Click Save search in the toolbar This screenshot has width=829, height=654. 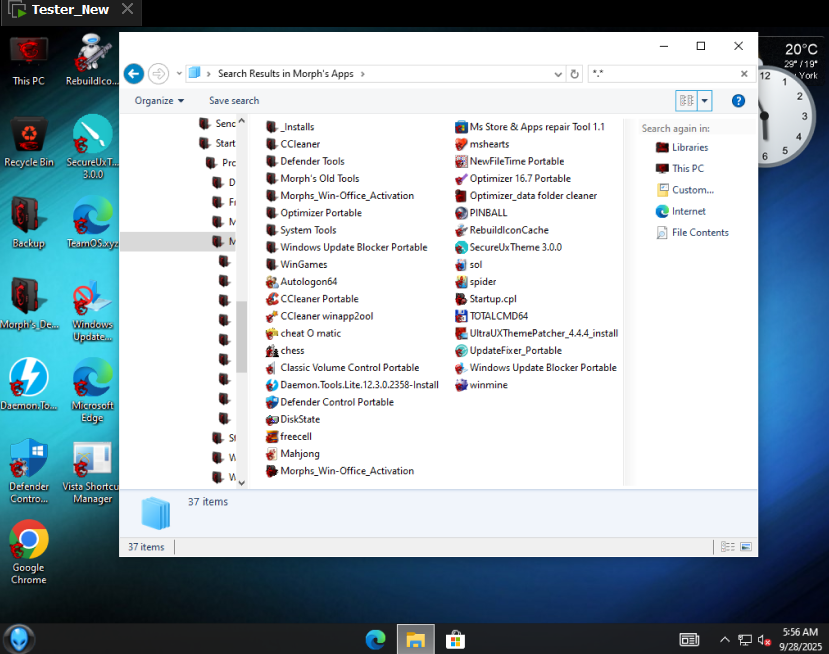pyautogui.click(x=234, y=101)
